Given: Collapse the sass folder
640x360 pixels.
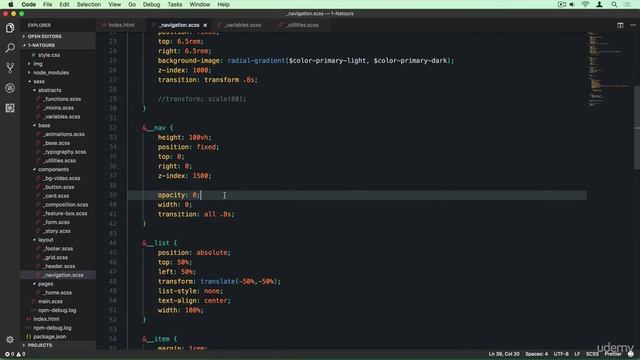Looking at the screenshot, I should pyautogui.click(x=39, y=81).
